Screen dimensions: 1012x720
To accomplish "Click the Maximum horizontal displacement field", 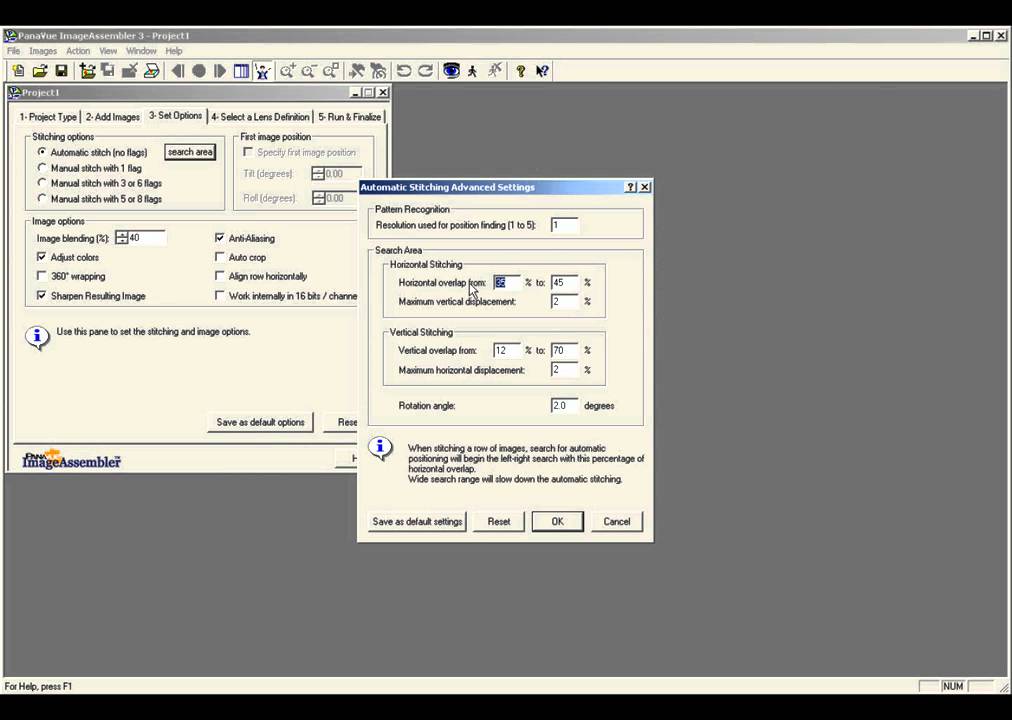I will (x=565, y=370).
